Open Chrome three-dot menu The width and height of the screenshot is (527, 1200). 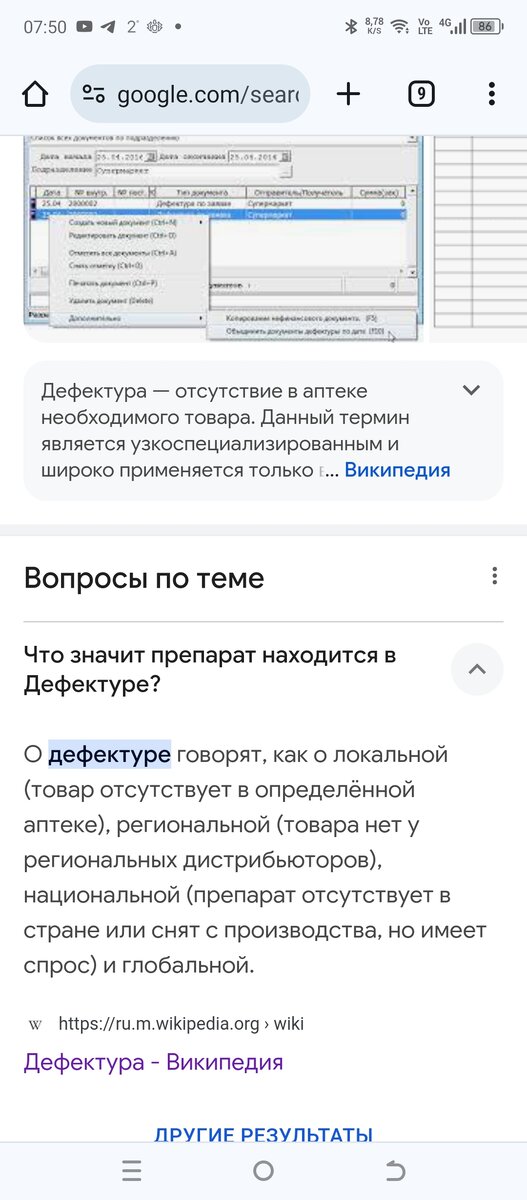tap(491, 94)
